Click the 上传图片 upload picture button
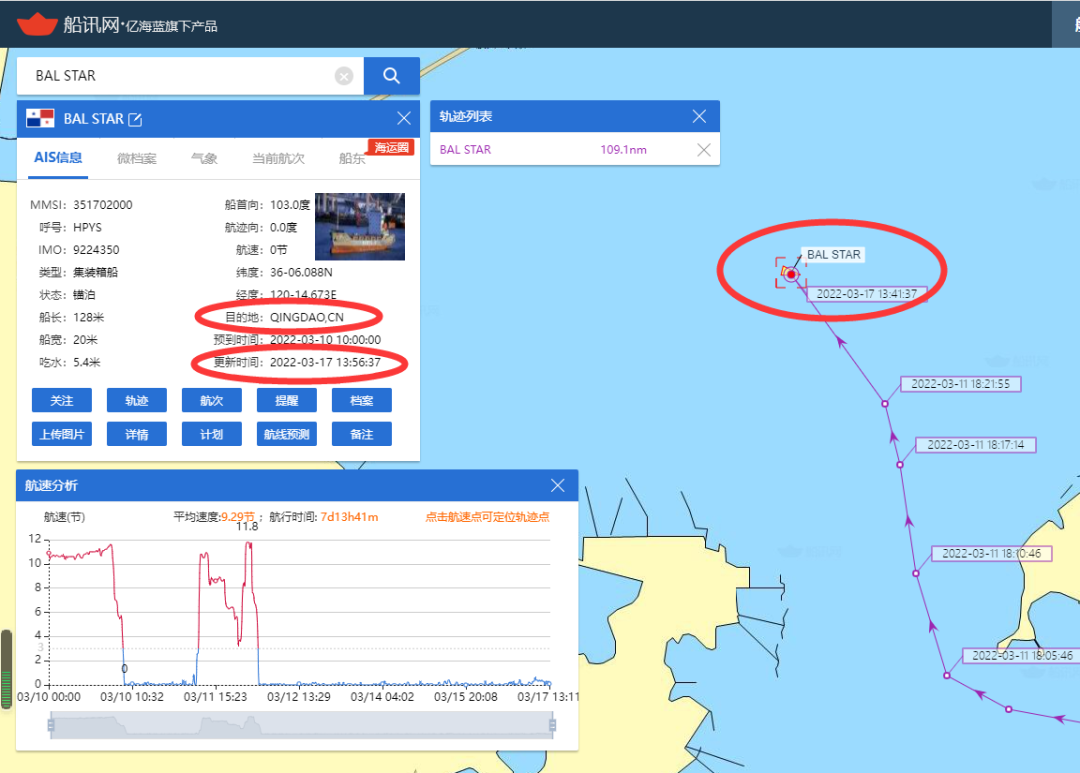The width and height of the screenshot is (1080, 773). [x=62, y=434]
